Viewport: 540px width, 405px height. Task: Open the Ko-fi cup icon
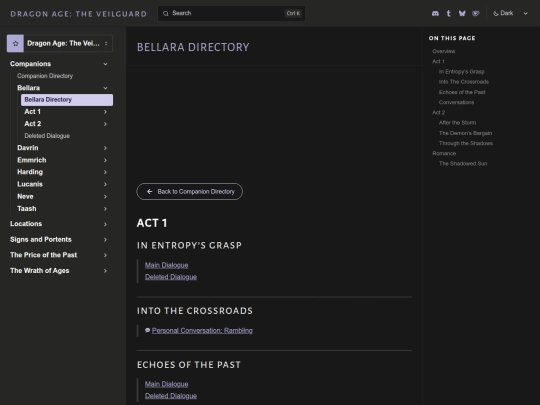pos(476,13)
